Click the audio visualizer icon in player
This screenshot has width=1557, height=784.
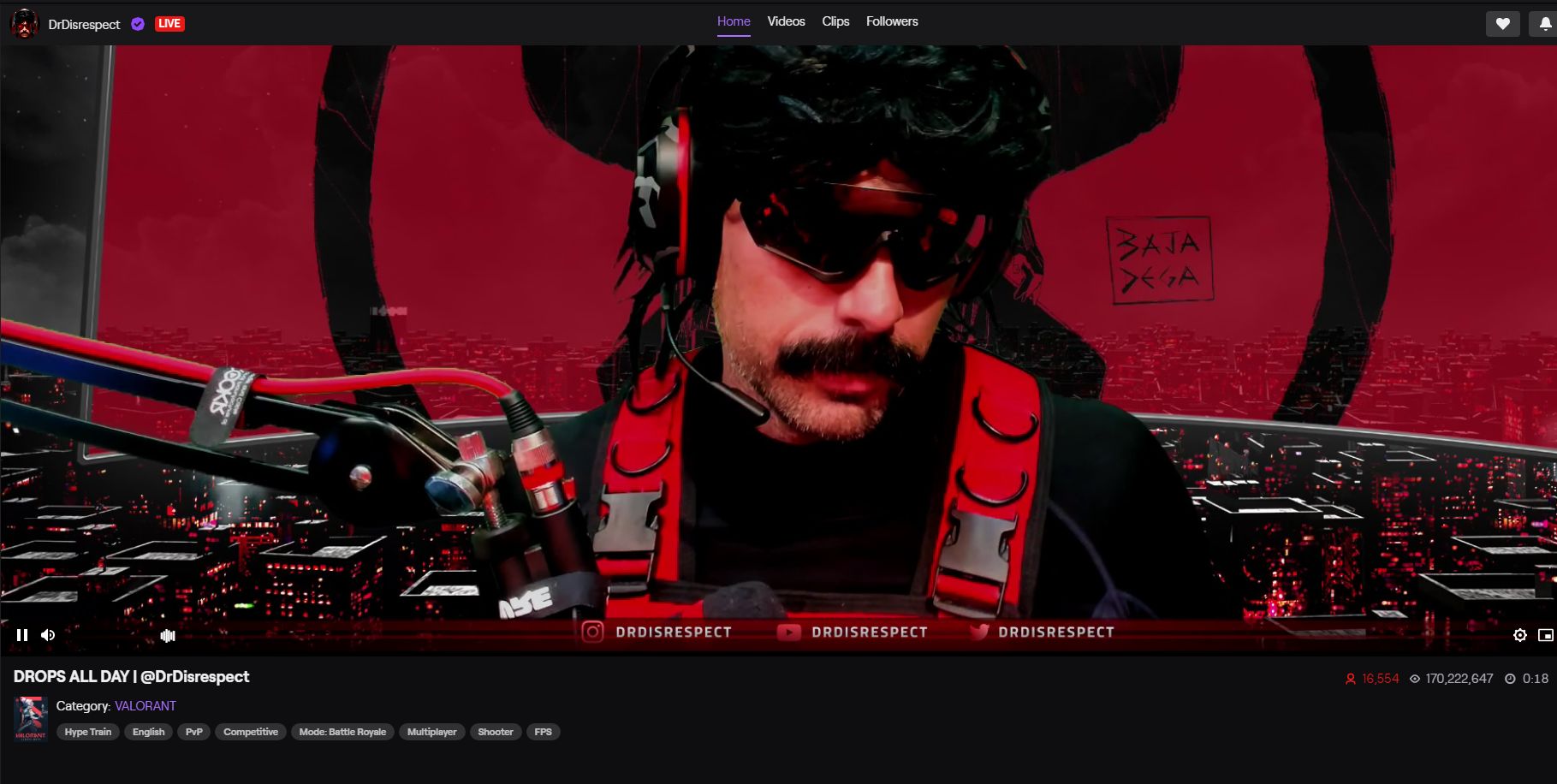coord(168,635)
